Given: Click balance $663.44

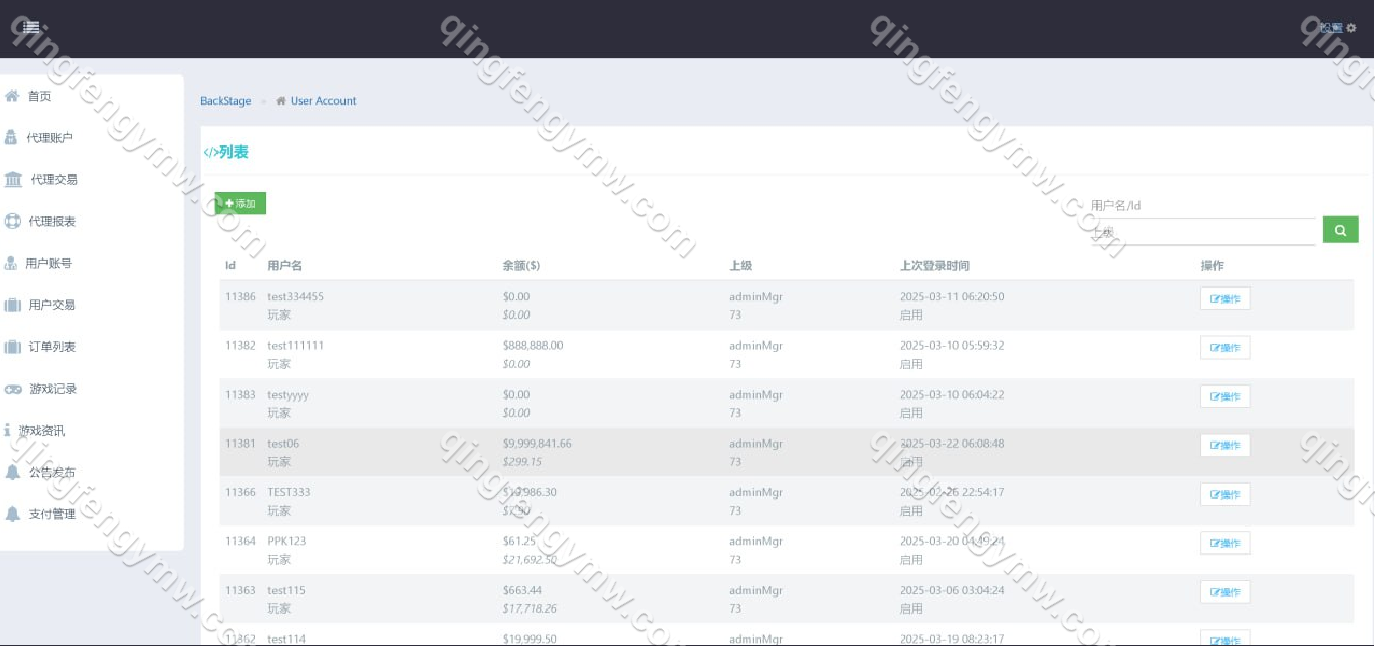Looking at the screenshot, I should [x=523, y=591].
